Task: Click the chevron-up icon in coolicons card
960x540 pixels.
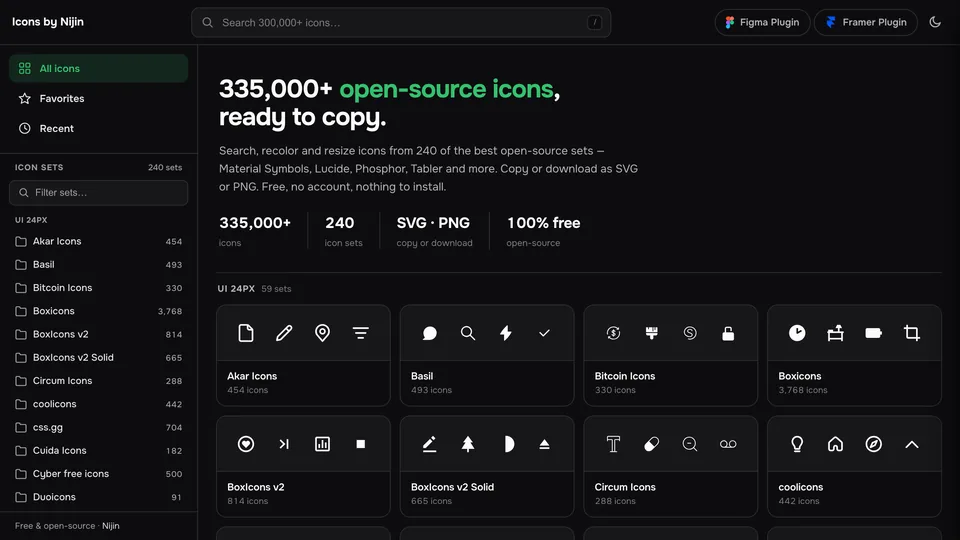Action: click(x=912, y=444)
